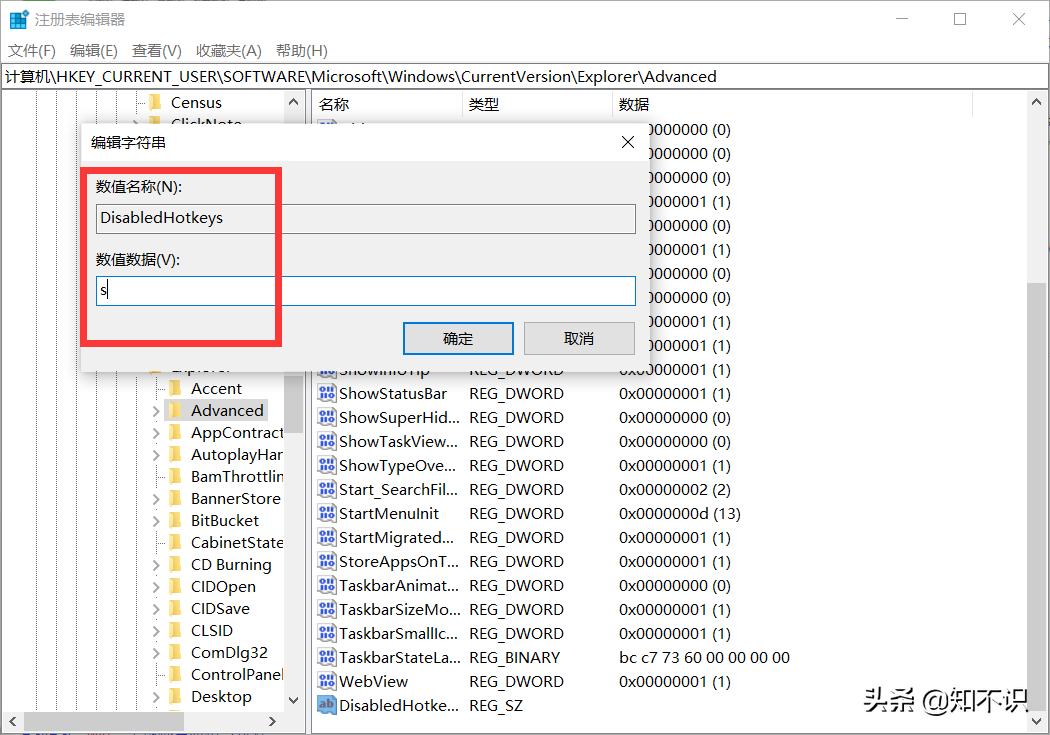This screenshot has height=735, width=1050.
Task: Cancel the dialog with 取消 button
Action: [579, 339]
